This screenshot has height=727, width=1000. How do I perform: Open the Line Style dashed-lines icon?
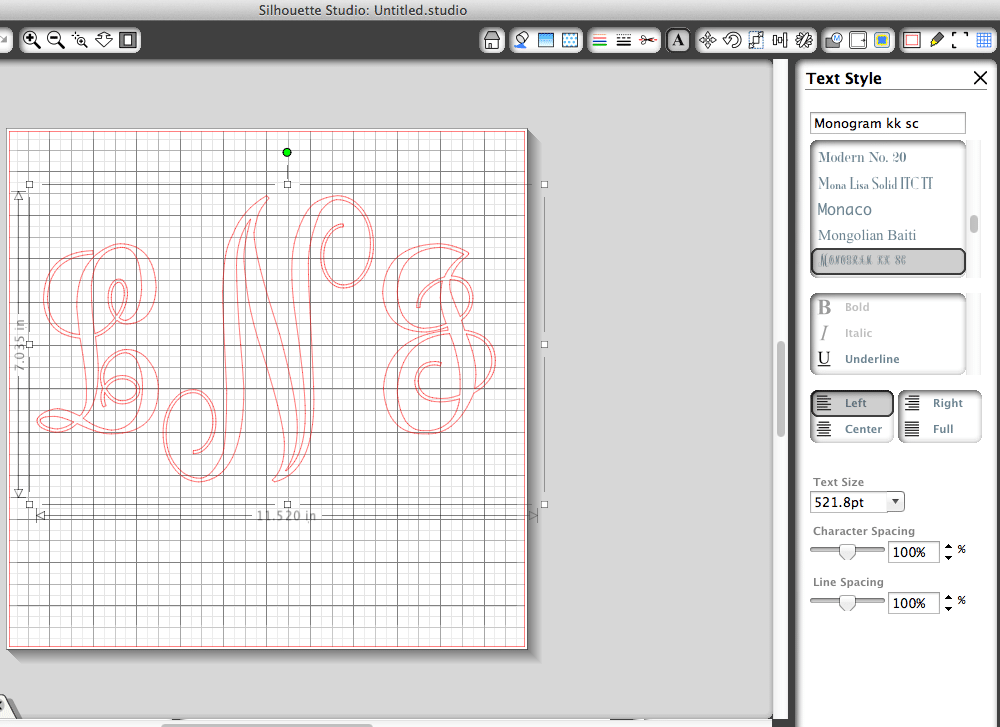pyautogui.click(x=624, y=41)
